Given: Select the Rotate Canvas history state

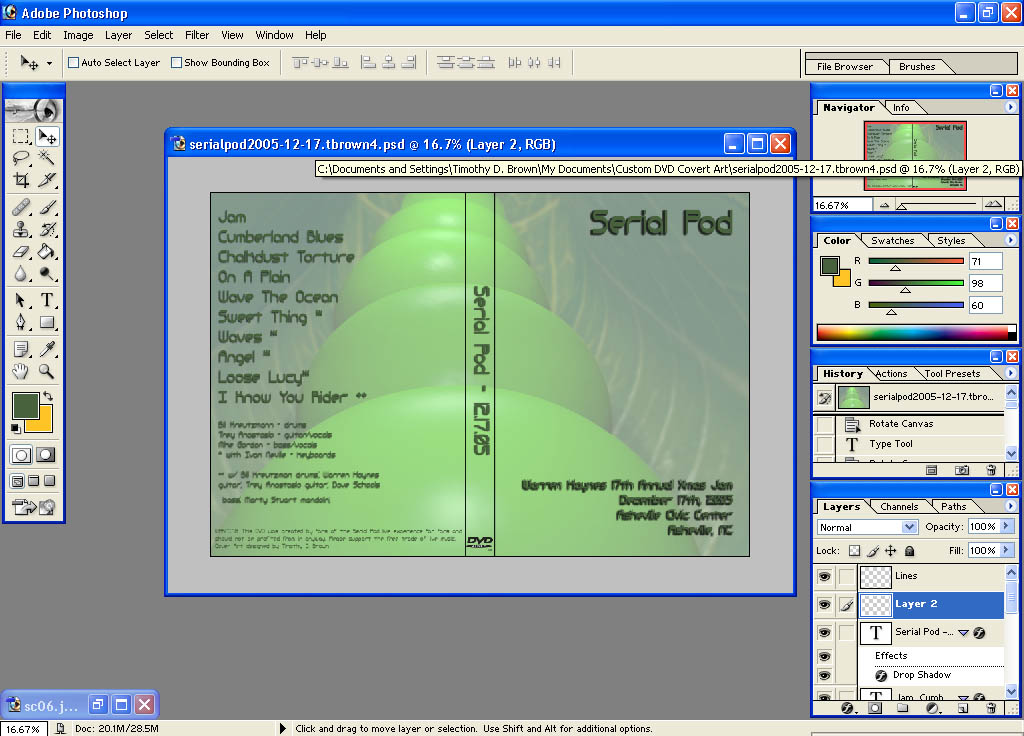Looking at the screenshot, I should 900,424.
